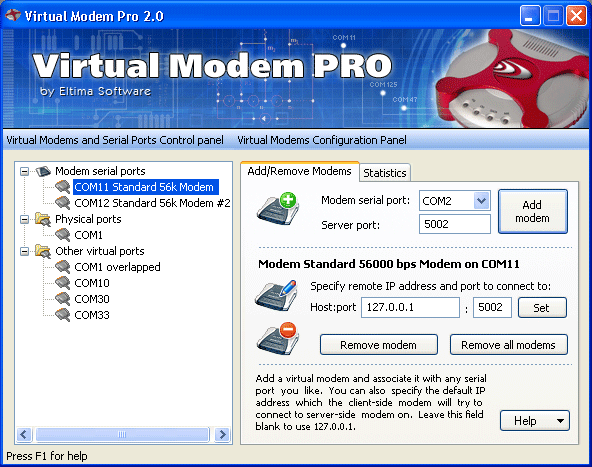
Task: Click the port icon beside COM1 overlapped
Action: 63,267
